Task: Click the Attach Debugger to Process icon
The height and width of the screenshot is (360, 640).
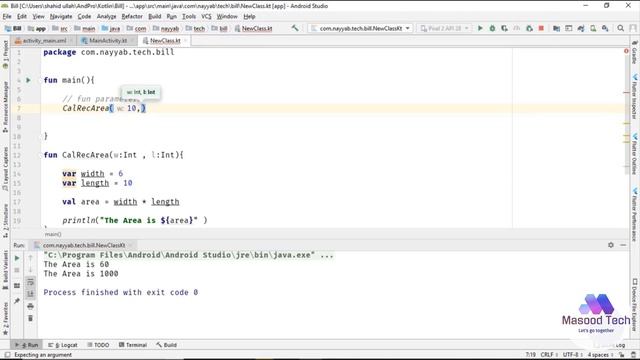Action: pyautogui.click(x=529, y=28)
